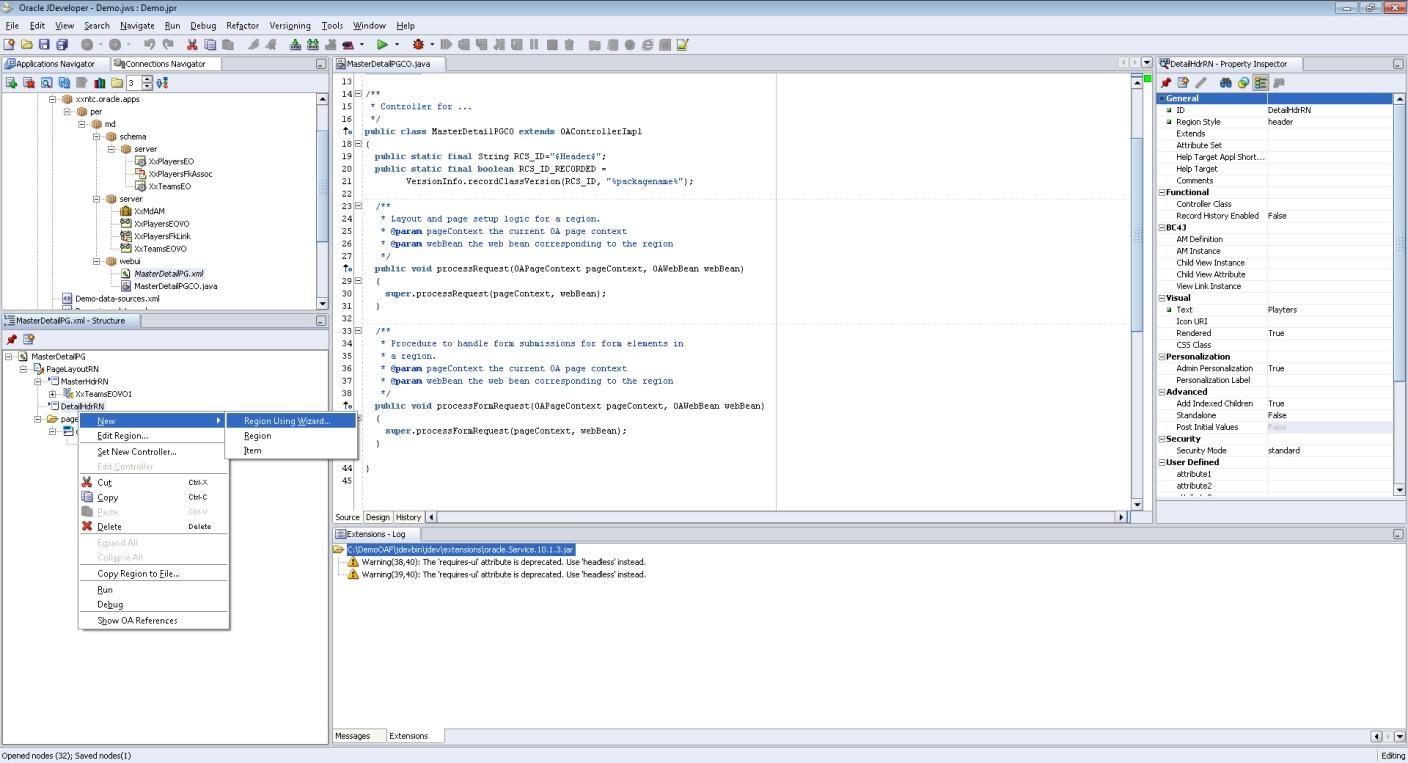Click the oracle.Service.10.1.3.jar log entry
This screenshot has height=763, width=1408.
461,550
